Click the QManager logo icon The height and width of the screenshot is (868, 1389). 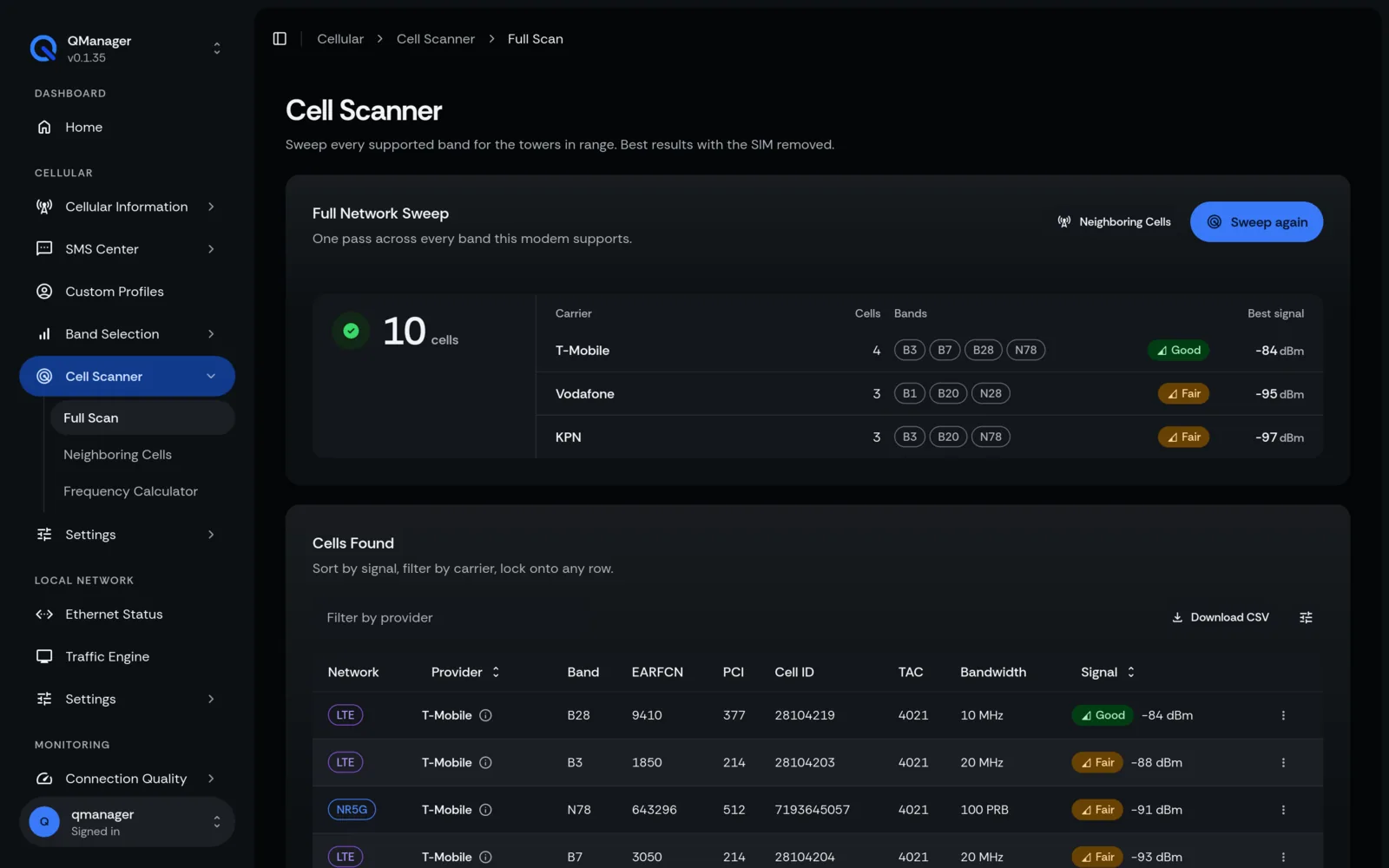(x=43, y=49)
